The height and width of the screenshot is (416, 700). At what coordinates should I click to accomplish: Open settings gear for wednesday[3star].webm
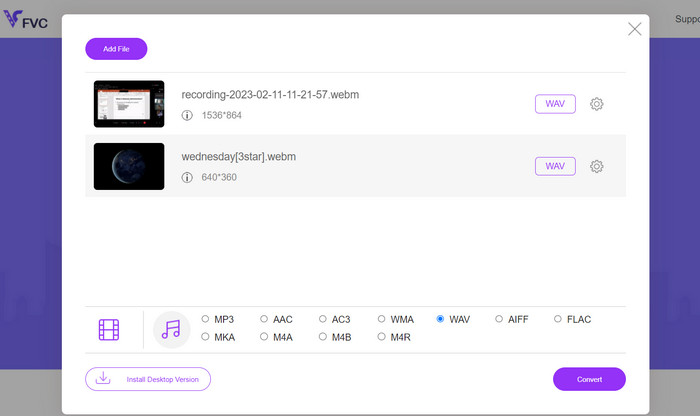[x=596, y=166]
